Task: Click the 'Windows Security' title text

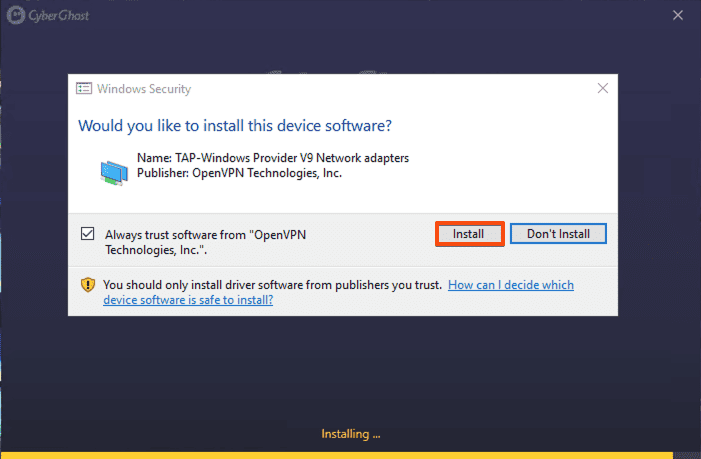Action: coord(144,88)
